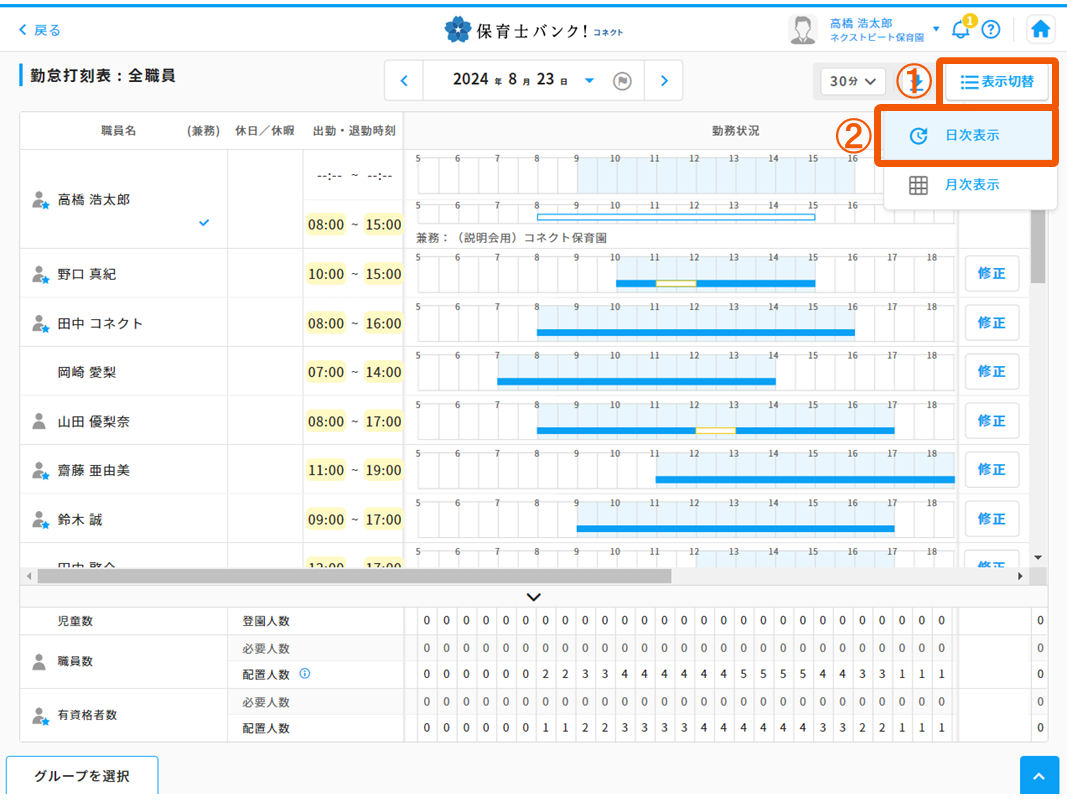Go to previous date with left arrow

point(405,80)
